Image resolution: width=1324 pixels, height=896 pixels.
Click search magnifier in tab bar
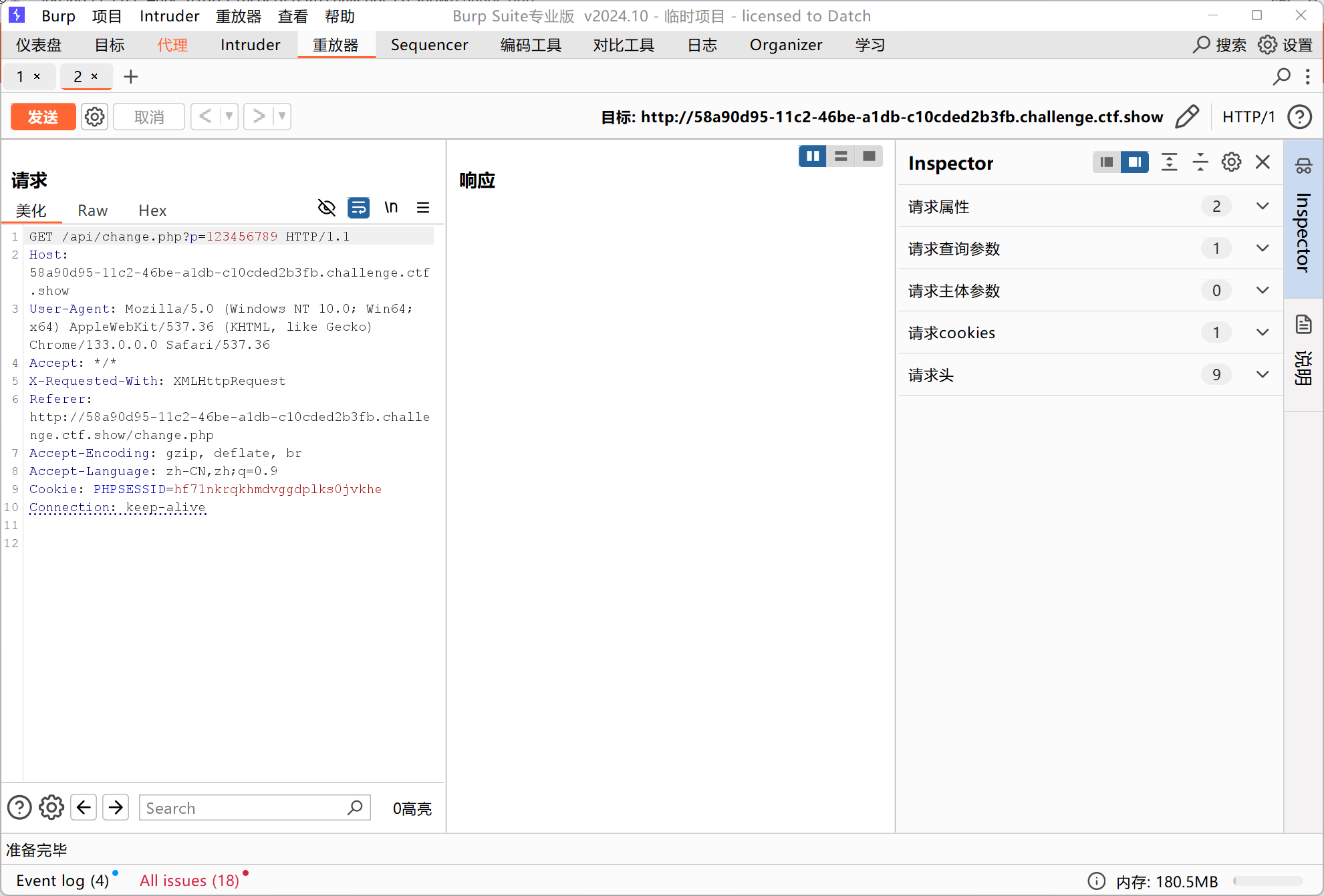pyautogui.click(x=1281, y=77)
